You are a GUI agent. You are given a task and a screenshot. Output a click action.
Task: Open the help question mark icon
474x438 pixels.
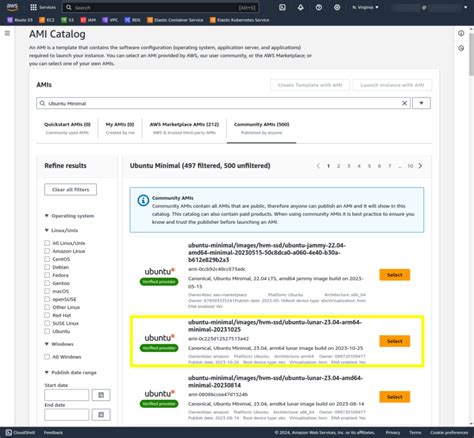(319, 7)
